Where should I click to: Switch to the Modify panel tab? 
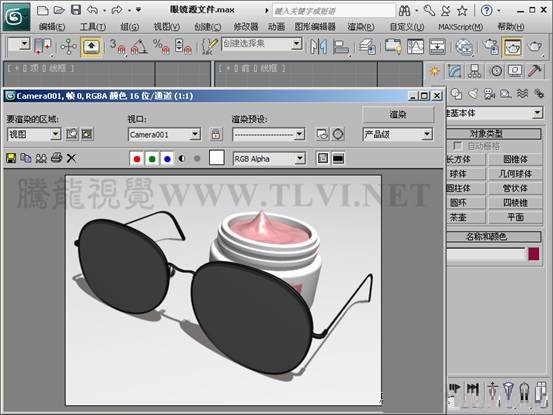coord(455,71)
